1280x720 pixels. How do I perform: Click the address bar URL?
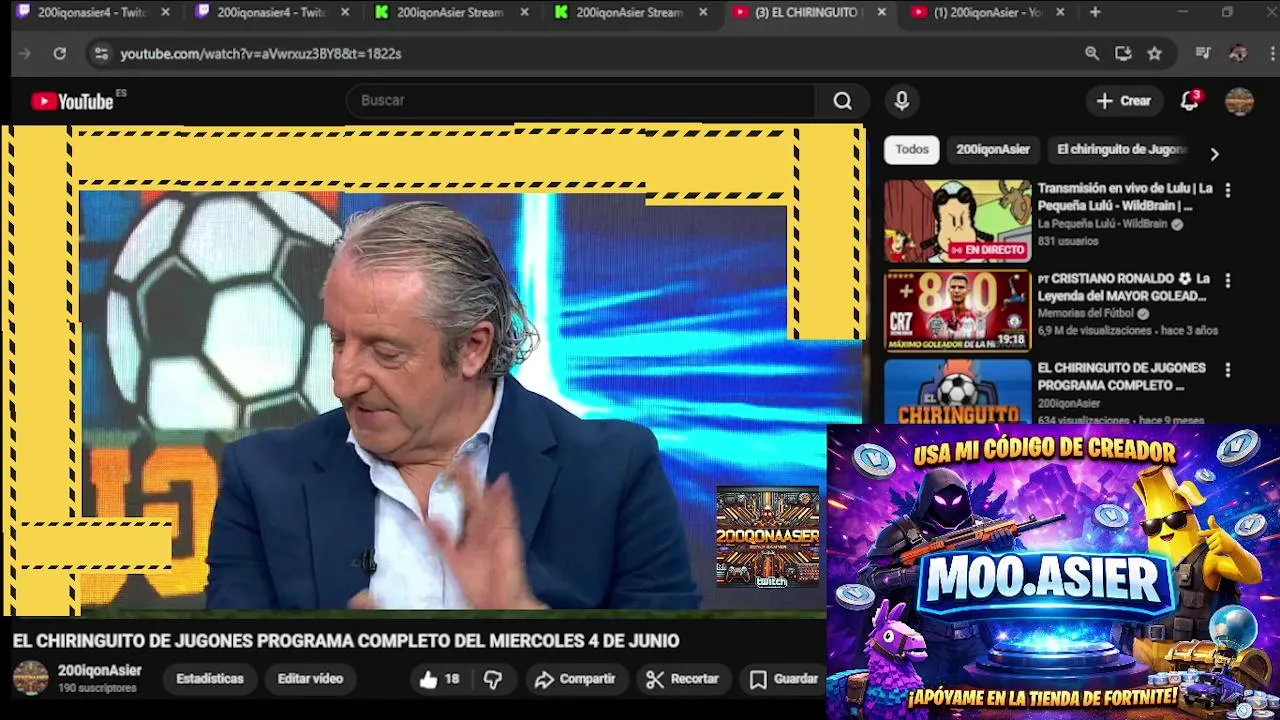260,54
